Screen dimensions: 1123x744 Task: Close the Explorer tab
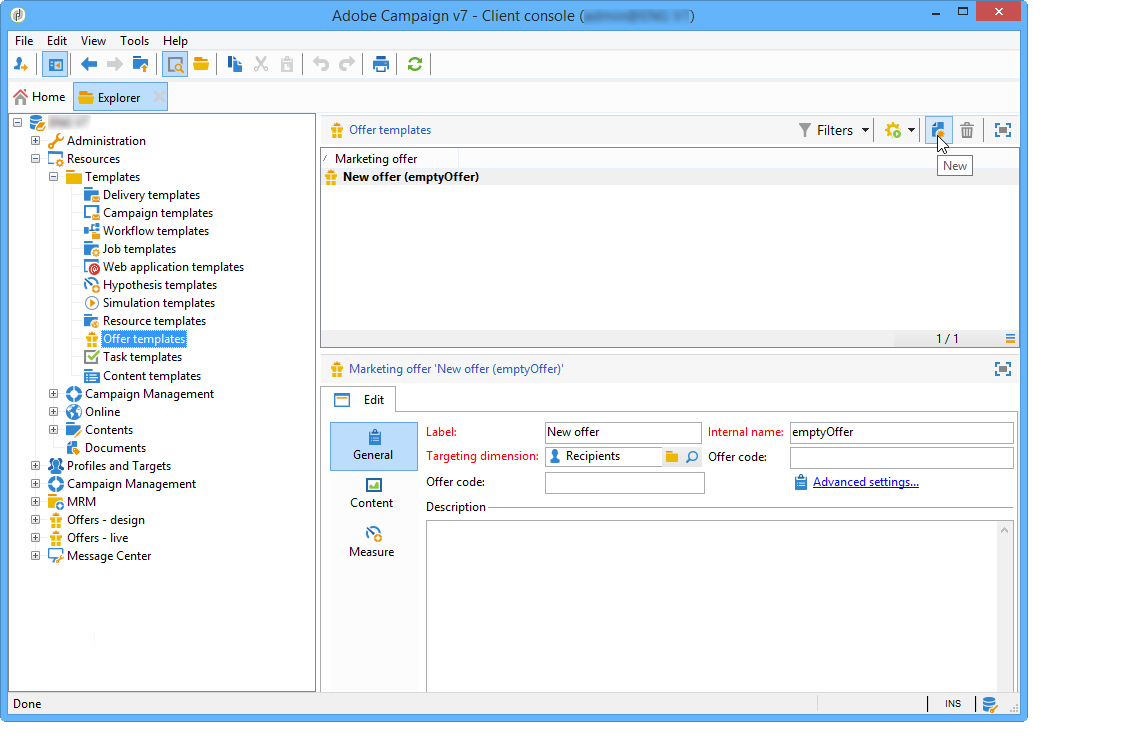tap(159, 97)
